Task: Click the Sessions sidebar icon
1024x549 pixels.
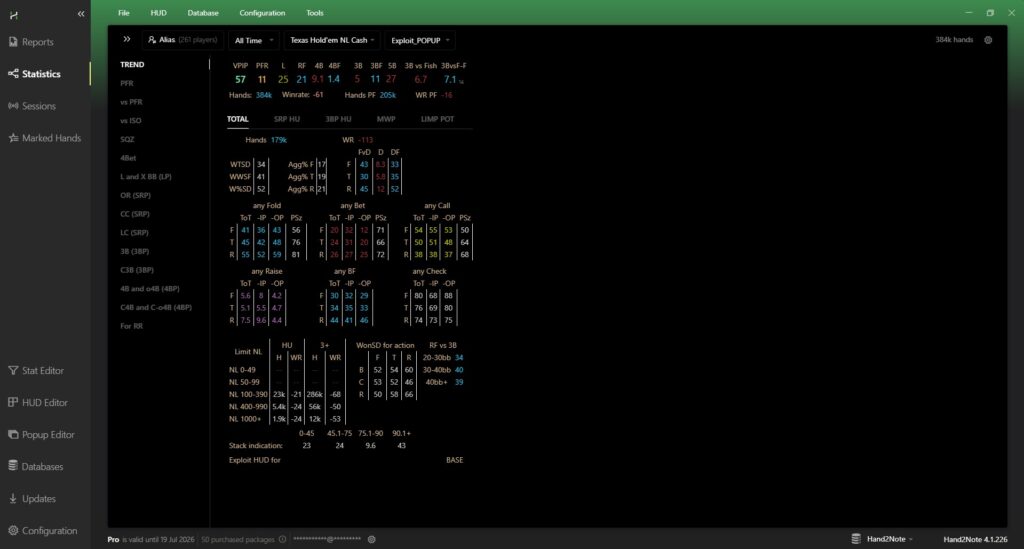Action: click(13, 106)
